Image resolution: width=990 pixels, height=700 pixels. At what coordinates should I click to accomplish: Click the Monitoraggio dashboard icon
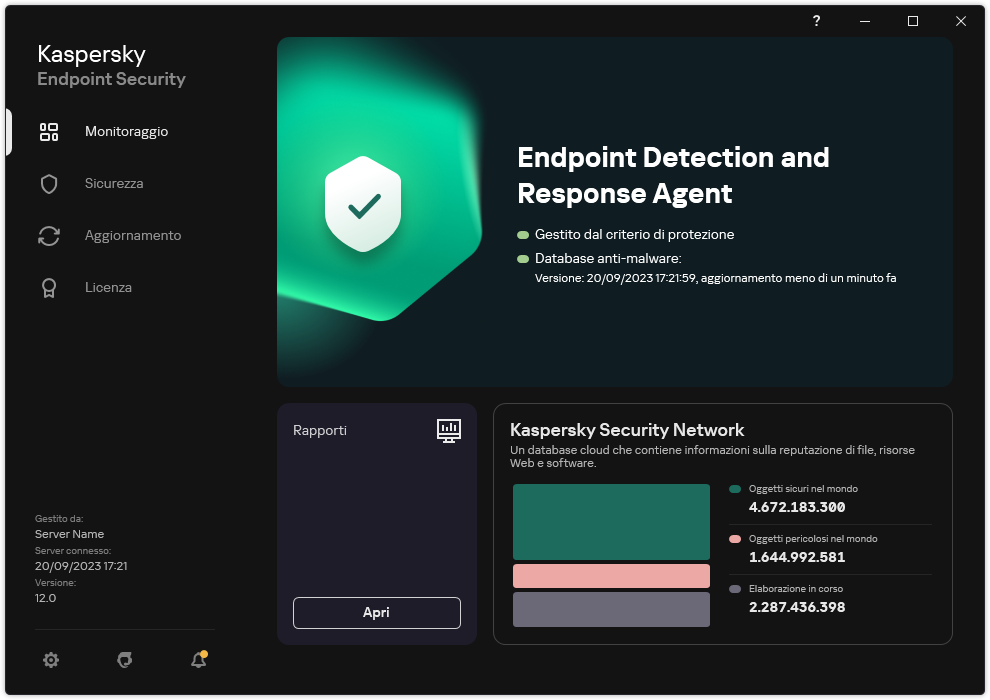pyautogui.click(x=49, y=132)
